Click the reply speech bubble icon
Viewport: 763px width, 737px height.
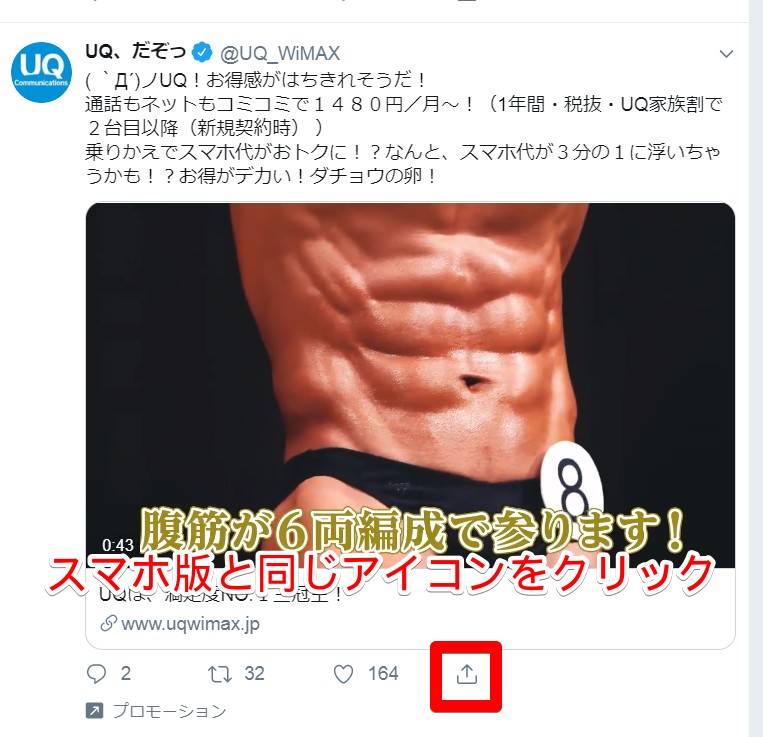pyautogui.click(x=96, y=674)
